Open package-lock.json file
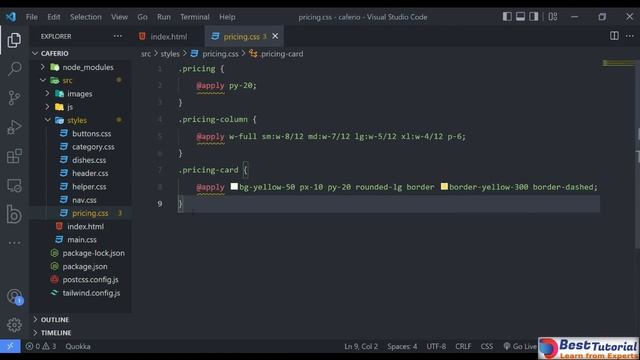The image size is (640, 360). click(x=93, y=253)
